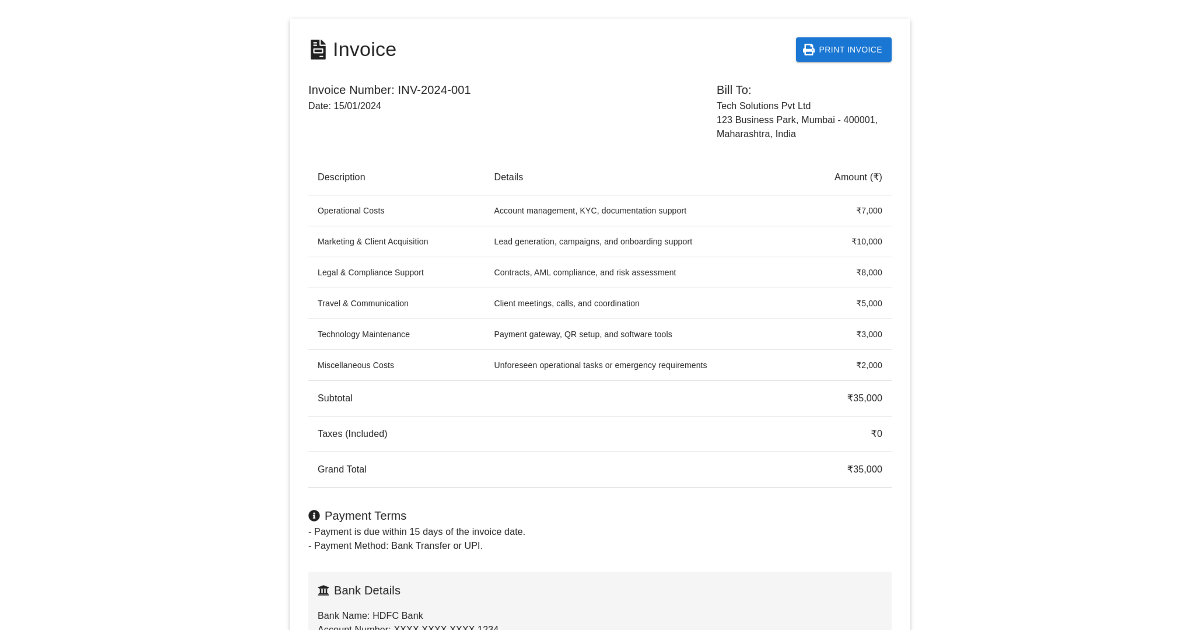Click the Amount (₹) column header

(858, 177)
